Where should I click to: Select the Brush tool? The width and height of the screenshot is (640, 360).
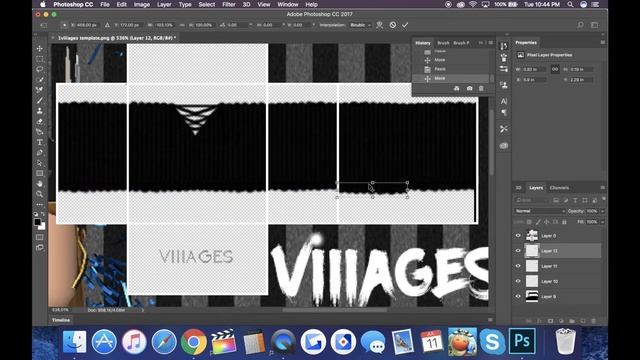(40, 100)
